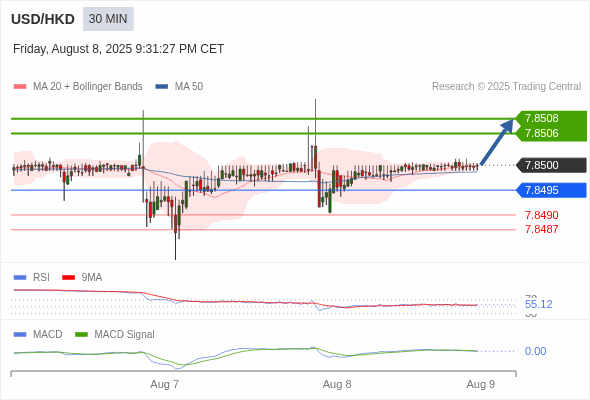This screenshot has height=400, width=590.
Task: Click the MA 50 legend label
Action: [x=189, y=87]
